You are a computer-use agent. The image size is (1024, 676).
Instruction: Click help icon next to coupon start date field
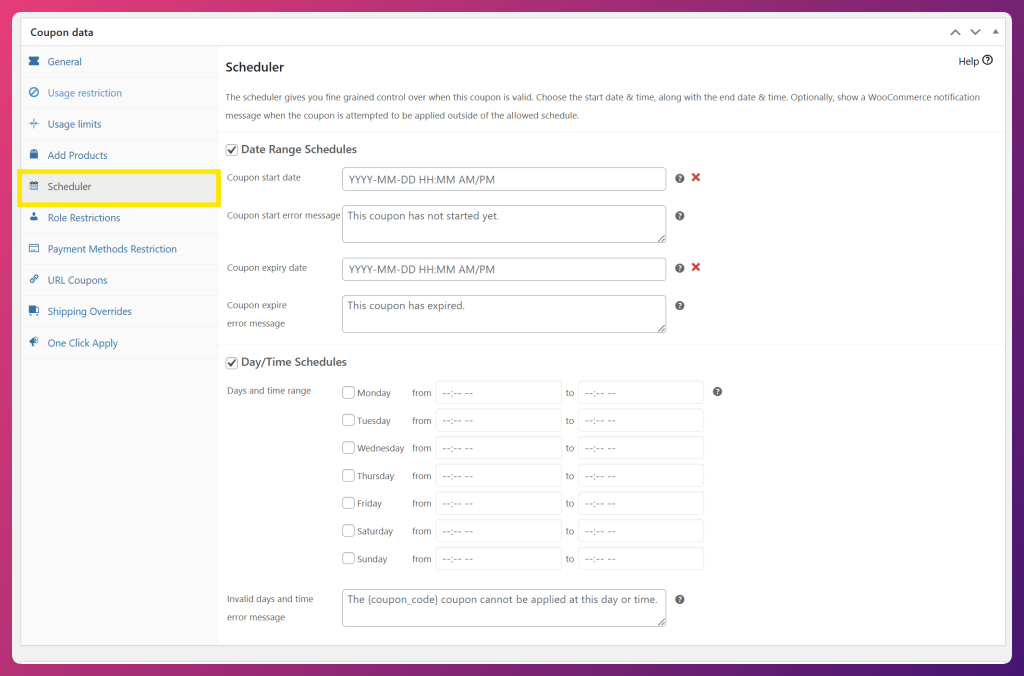click(680, 178)
